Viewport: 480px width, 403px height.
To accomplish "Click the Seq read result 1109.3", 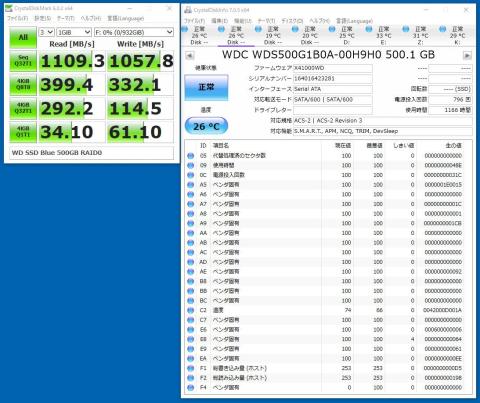I will 72,61.
